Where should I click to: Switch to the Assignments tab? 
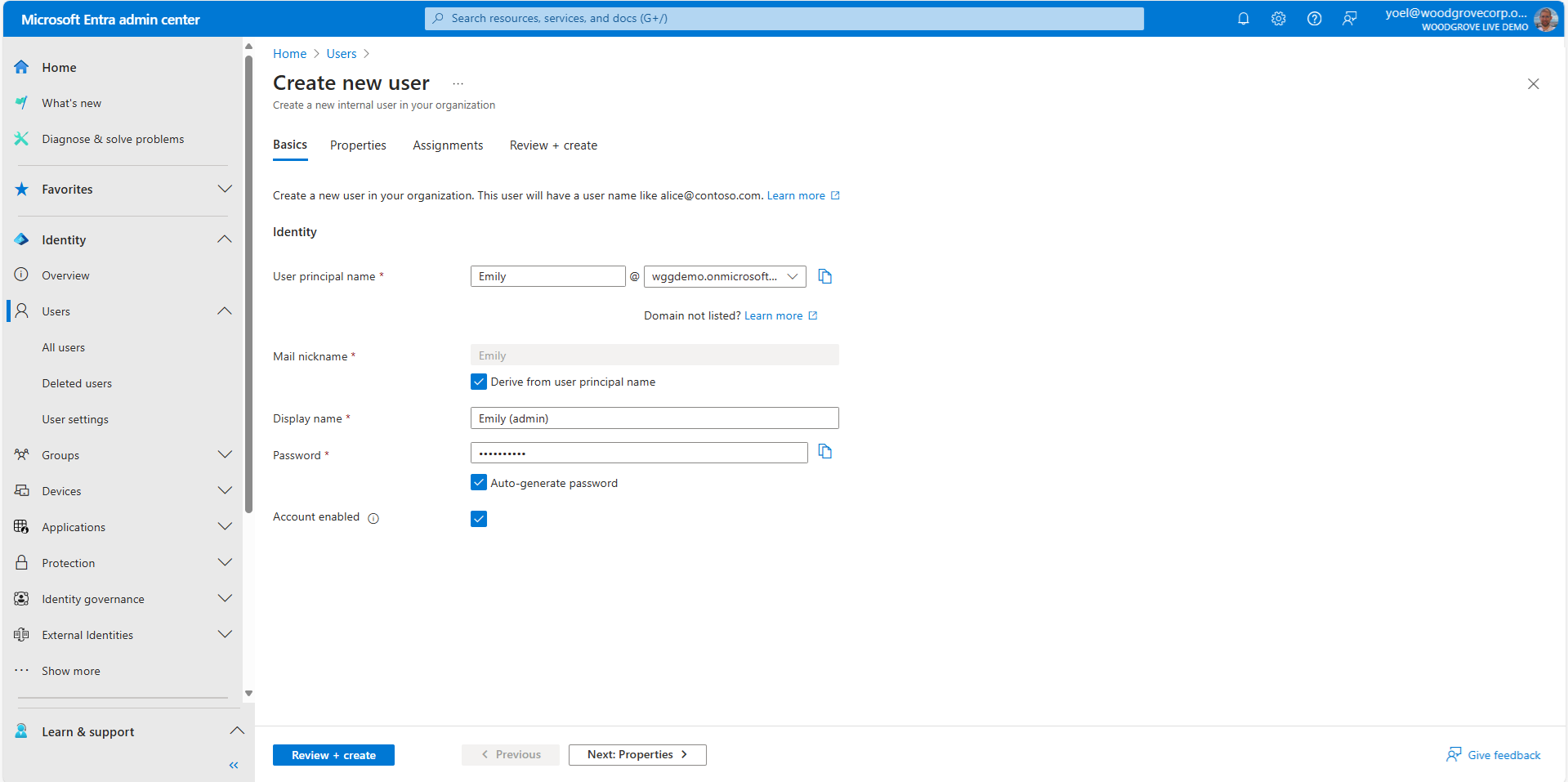point(448,145)
